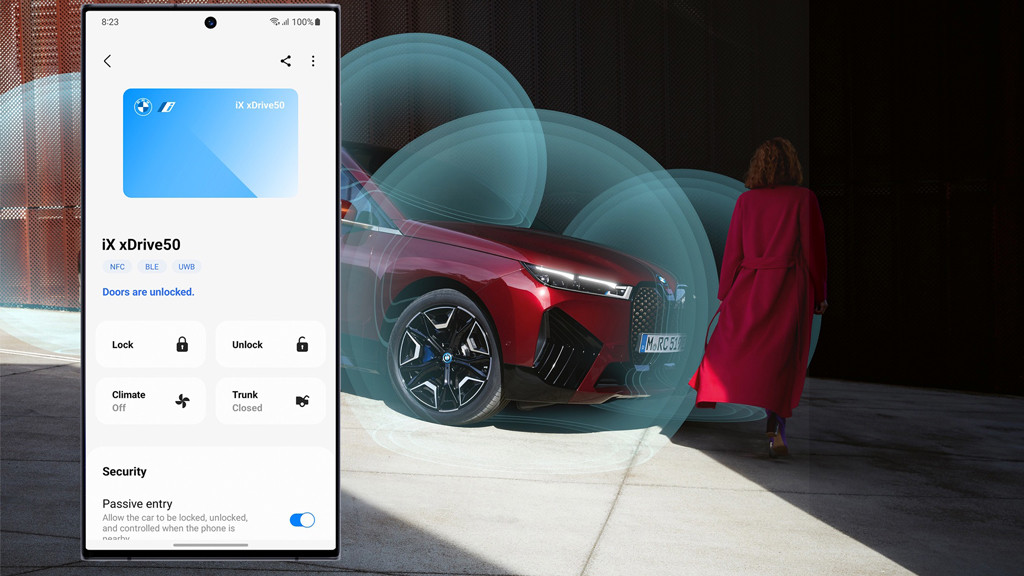Tap the Trunk car icon

coord(302,401)
